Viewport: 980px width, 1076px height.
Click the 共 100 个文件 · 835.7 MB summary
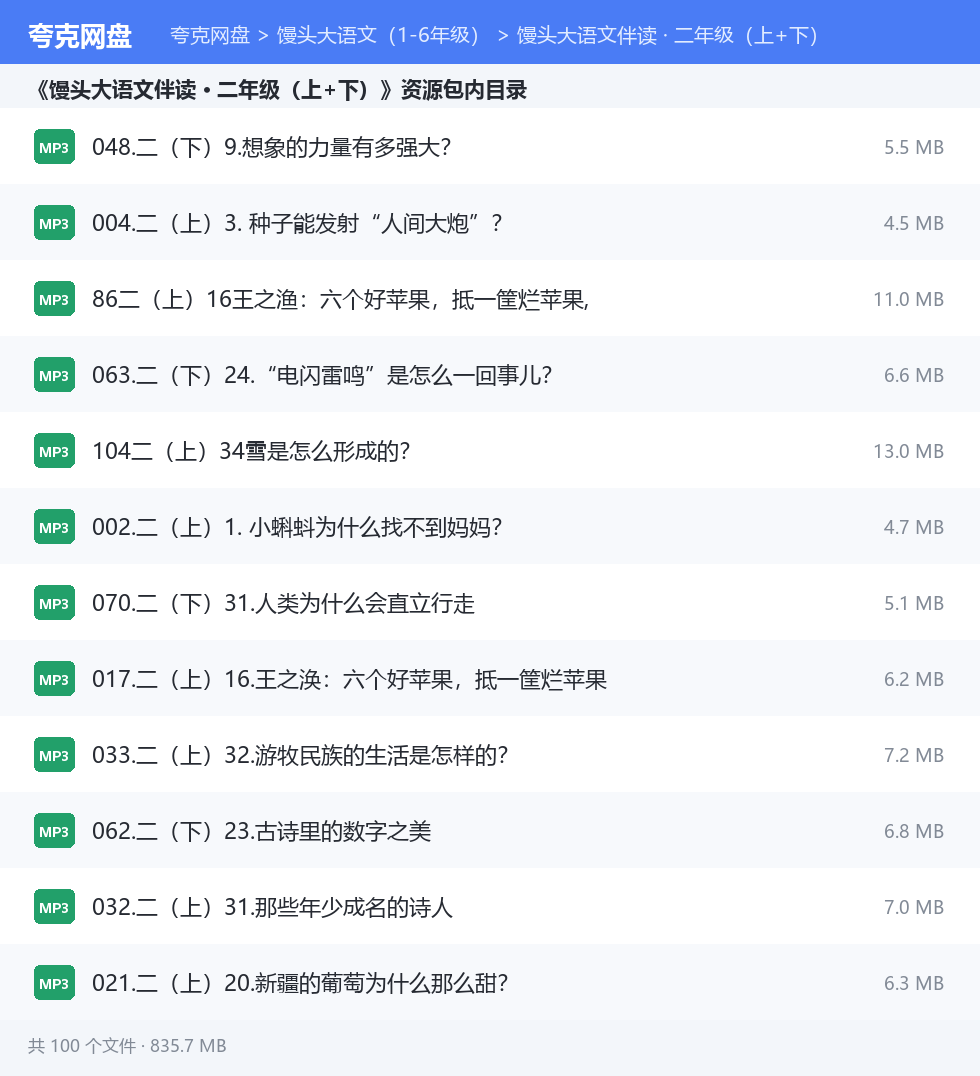[127, 1046]
